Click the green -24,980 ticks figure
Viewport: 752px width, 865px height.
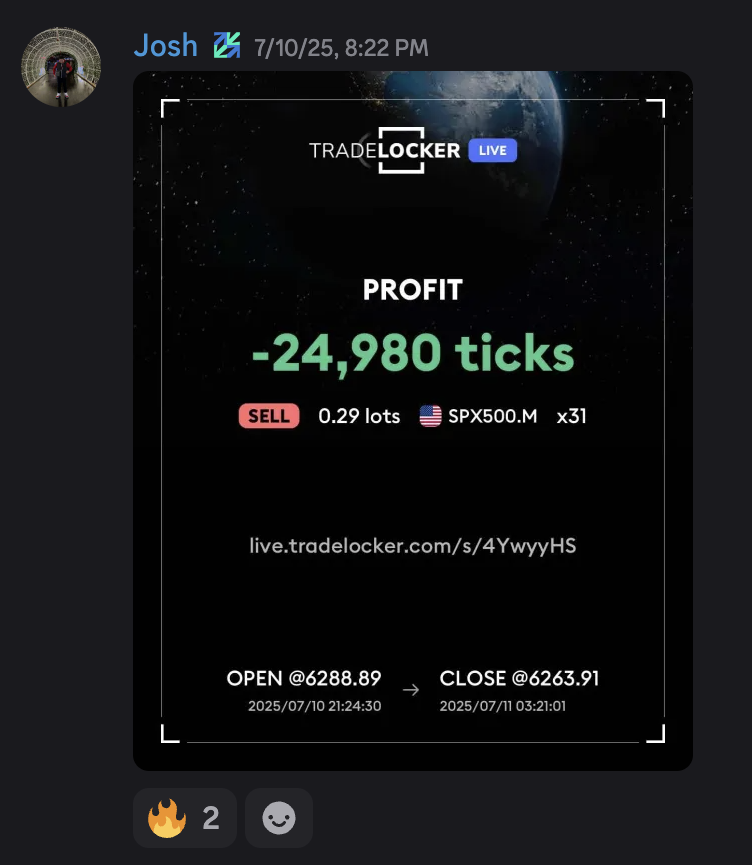413,353
